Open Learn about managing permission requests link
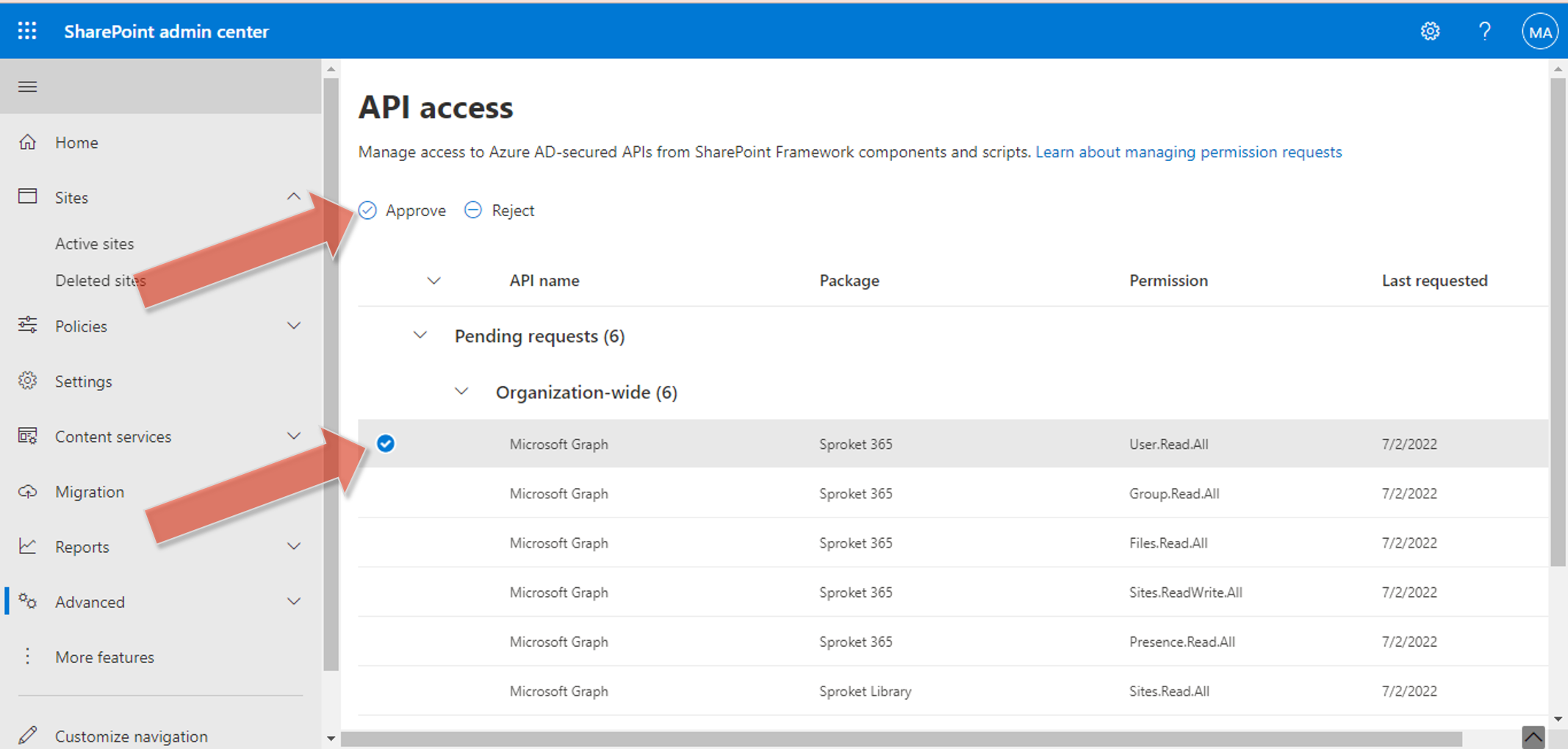Screen dimensions: 1568x749 point(1189,152)
